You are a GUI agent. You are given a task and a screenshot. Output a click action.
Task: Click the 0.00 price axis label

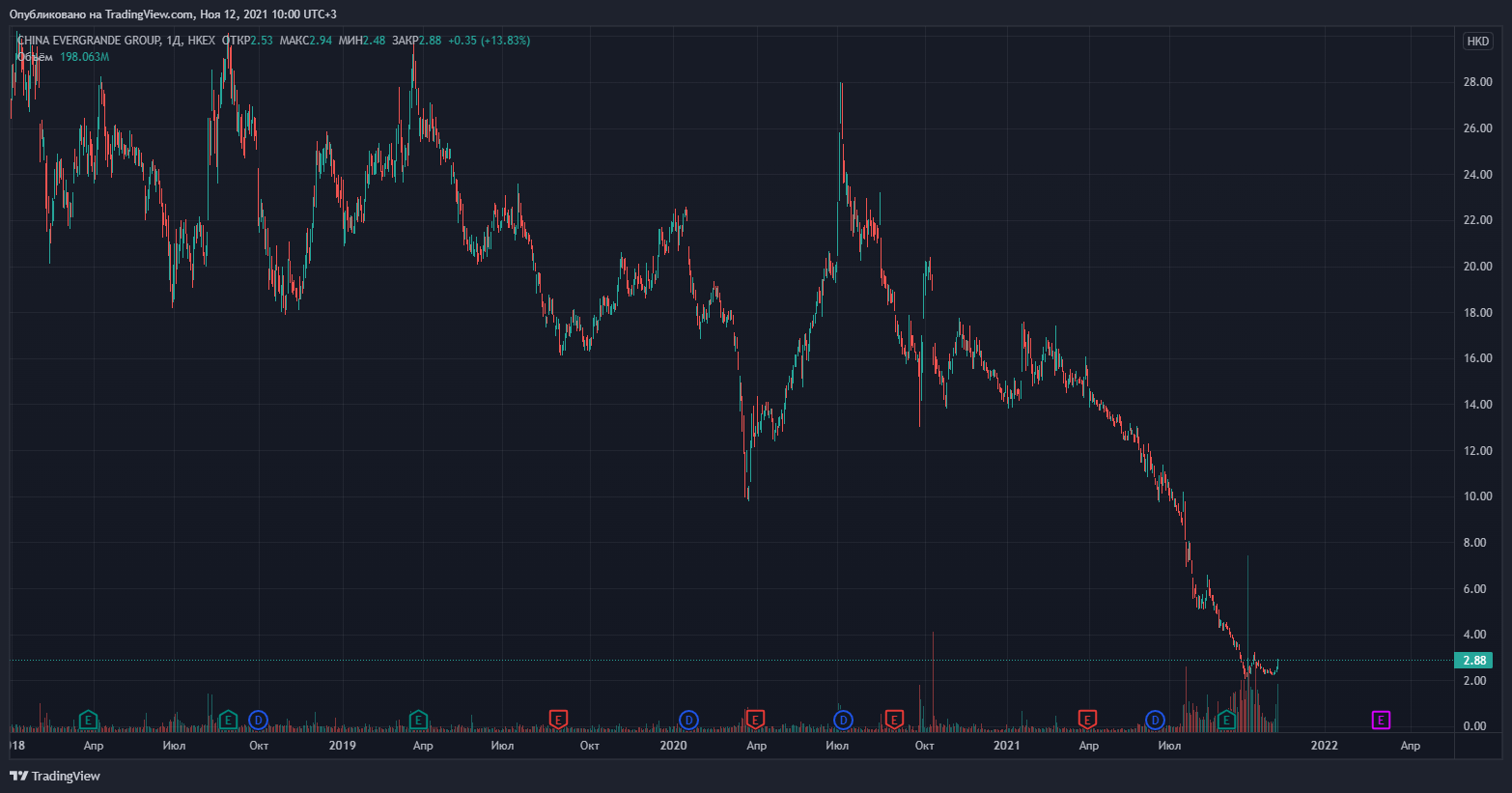1474,726
